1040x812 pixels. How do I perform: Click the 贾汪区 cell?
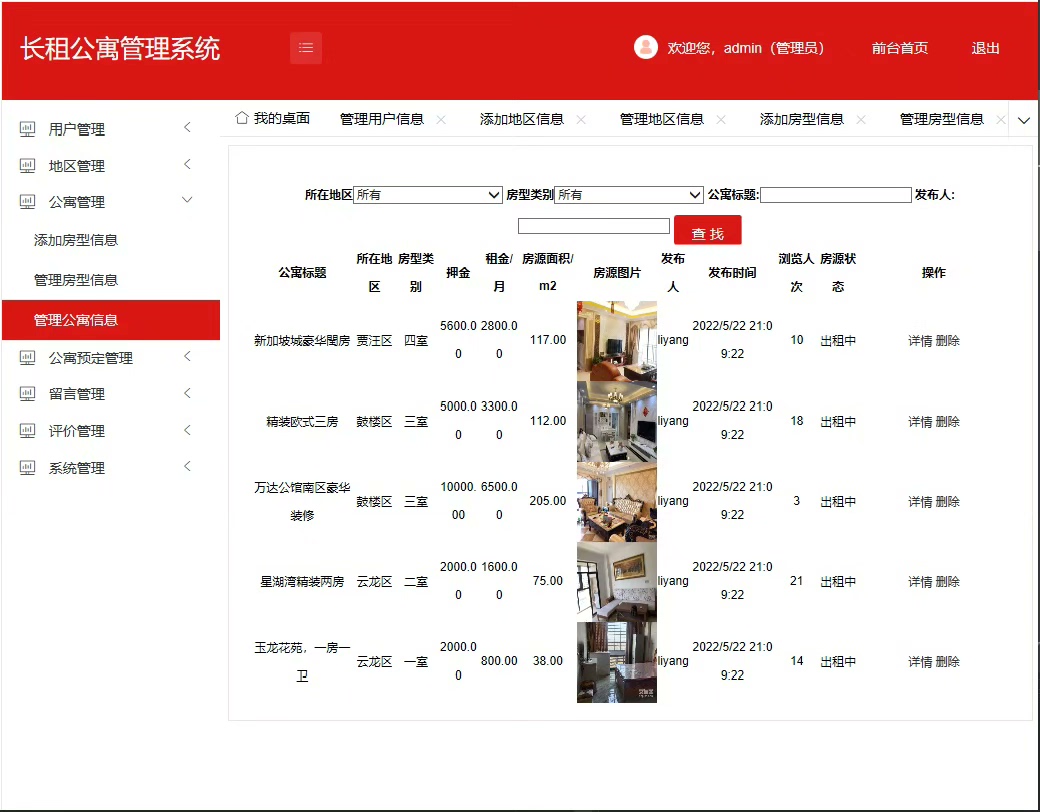pos(374,340)
